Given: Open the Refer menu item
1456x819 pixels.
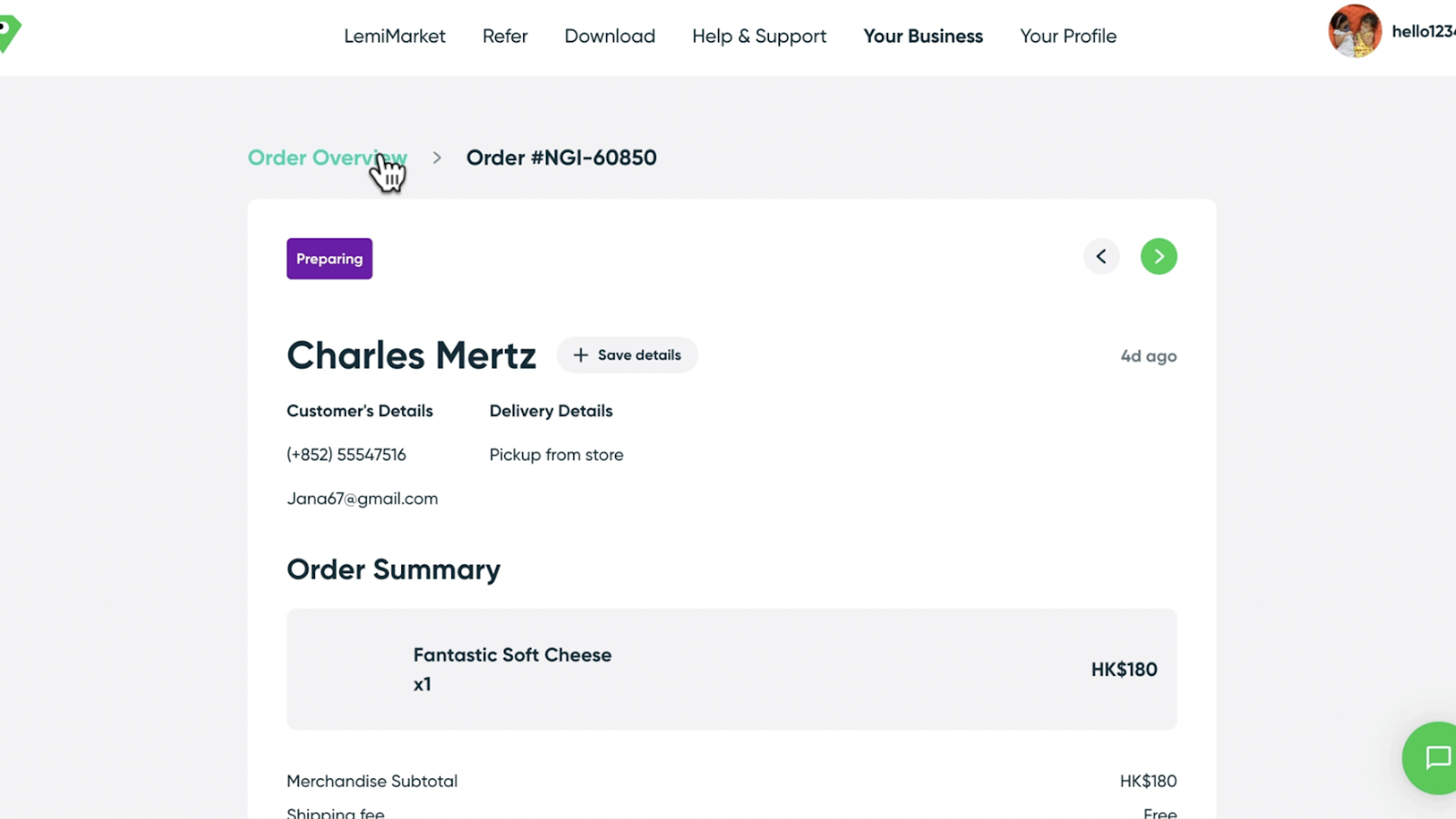Looking at the screenshot, I should coord(505,36).
